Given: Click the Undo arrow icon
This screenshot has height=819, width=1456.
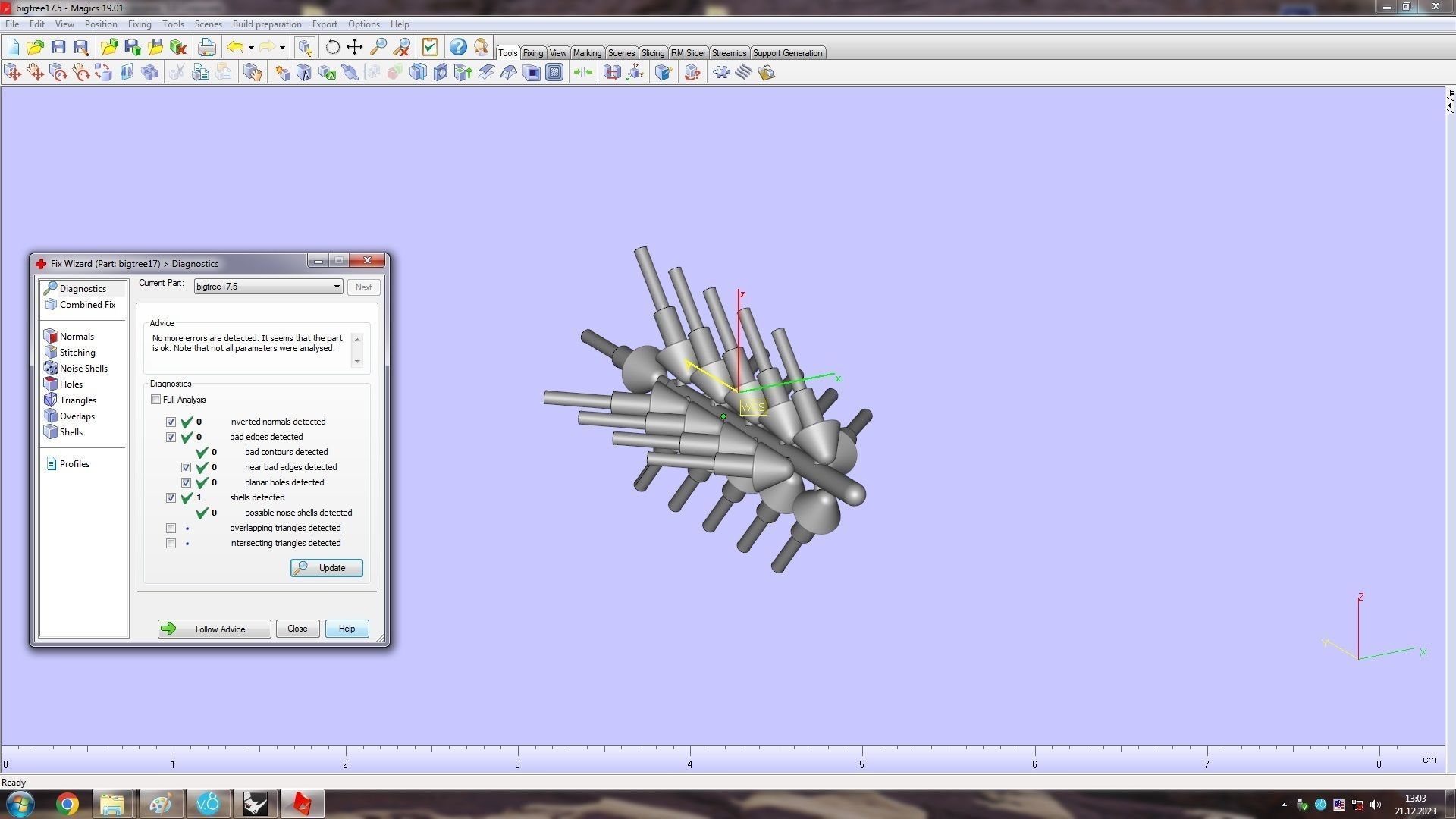Looking at the screenshot, I should tap(235, 47).
